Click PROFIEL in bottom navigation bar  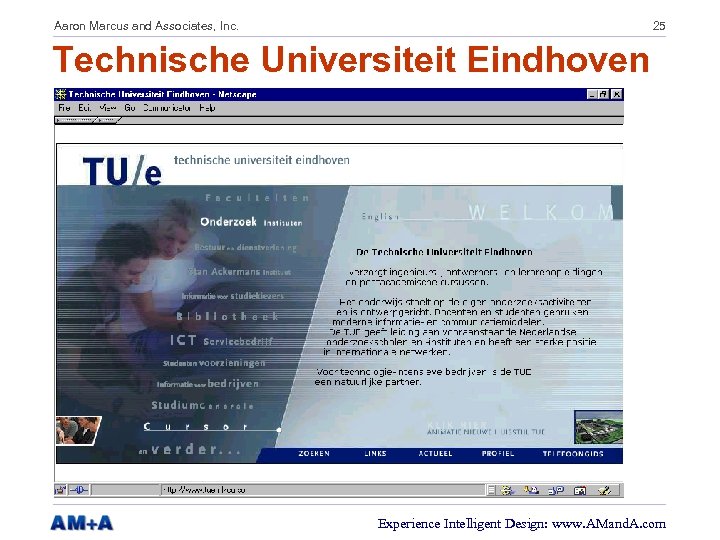click(498, 454)
